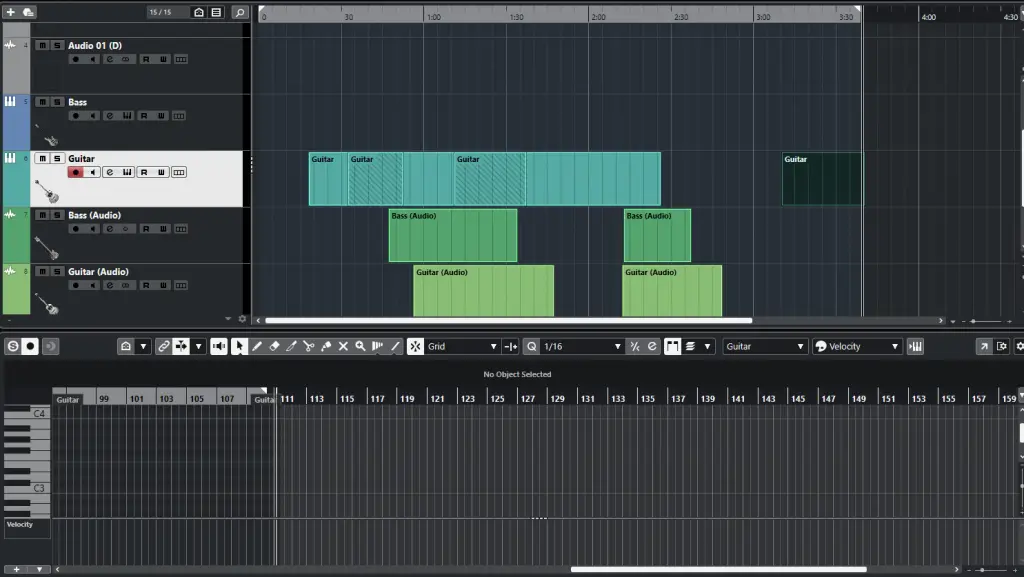The image size is (1024, 577).
Task: Select the Zoom magnifier tool
Action: coord(360,346)
